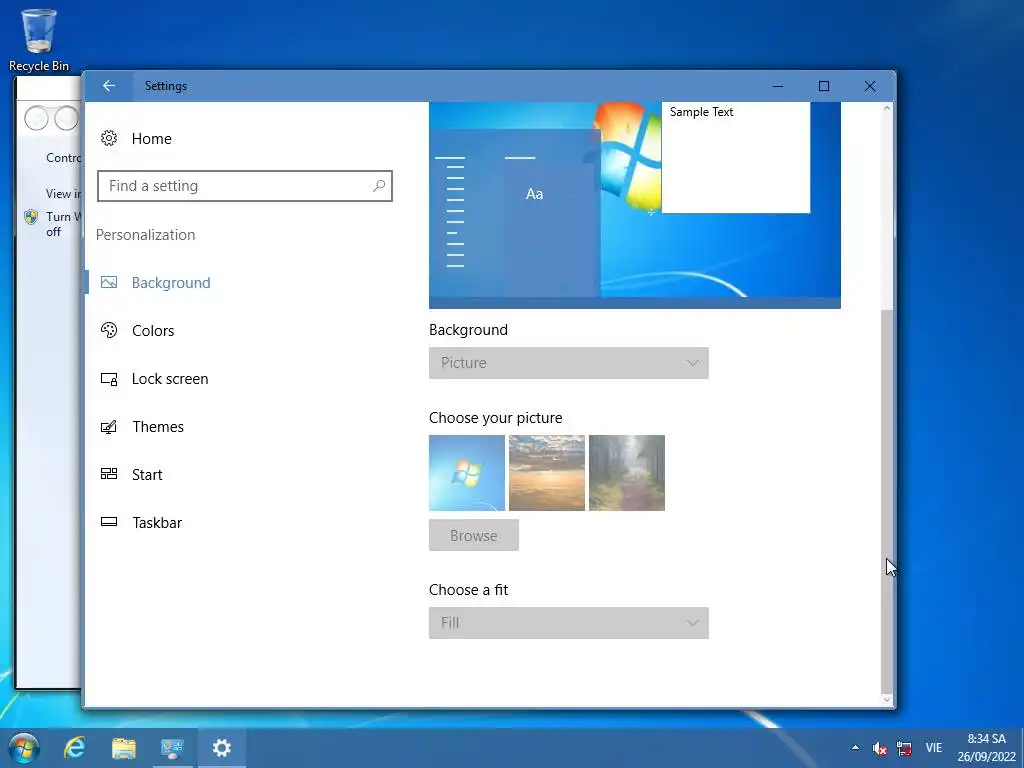Open the Windows Start orb
Viewport: 1024px width, 768px height.
24,748
